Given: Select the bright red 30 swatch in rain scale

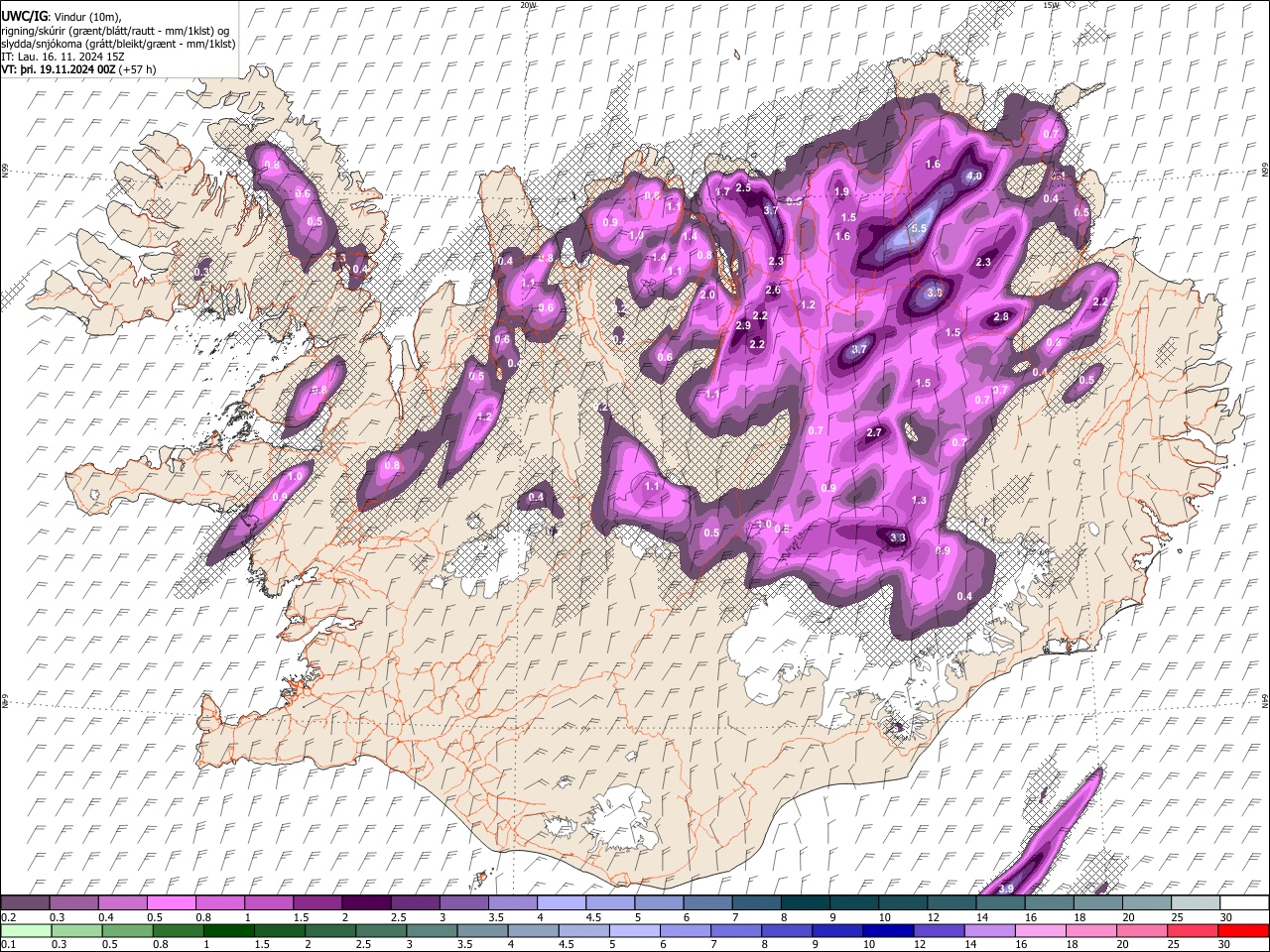Looking at the screenshot, I should 1243,930.
